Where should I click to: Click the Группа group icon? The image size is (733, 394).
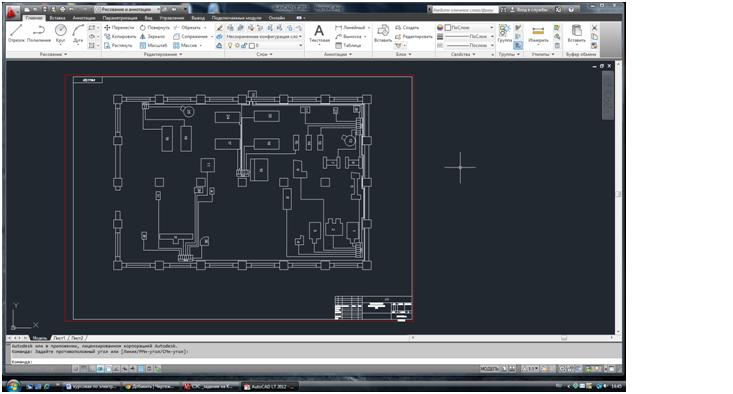[x=504, y=34]
